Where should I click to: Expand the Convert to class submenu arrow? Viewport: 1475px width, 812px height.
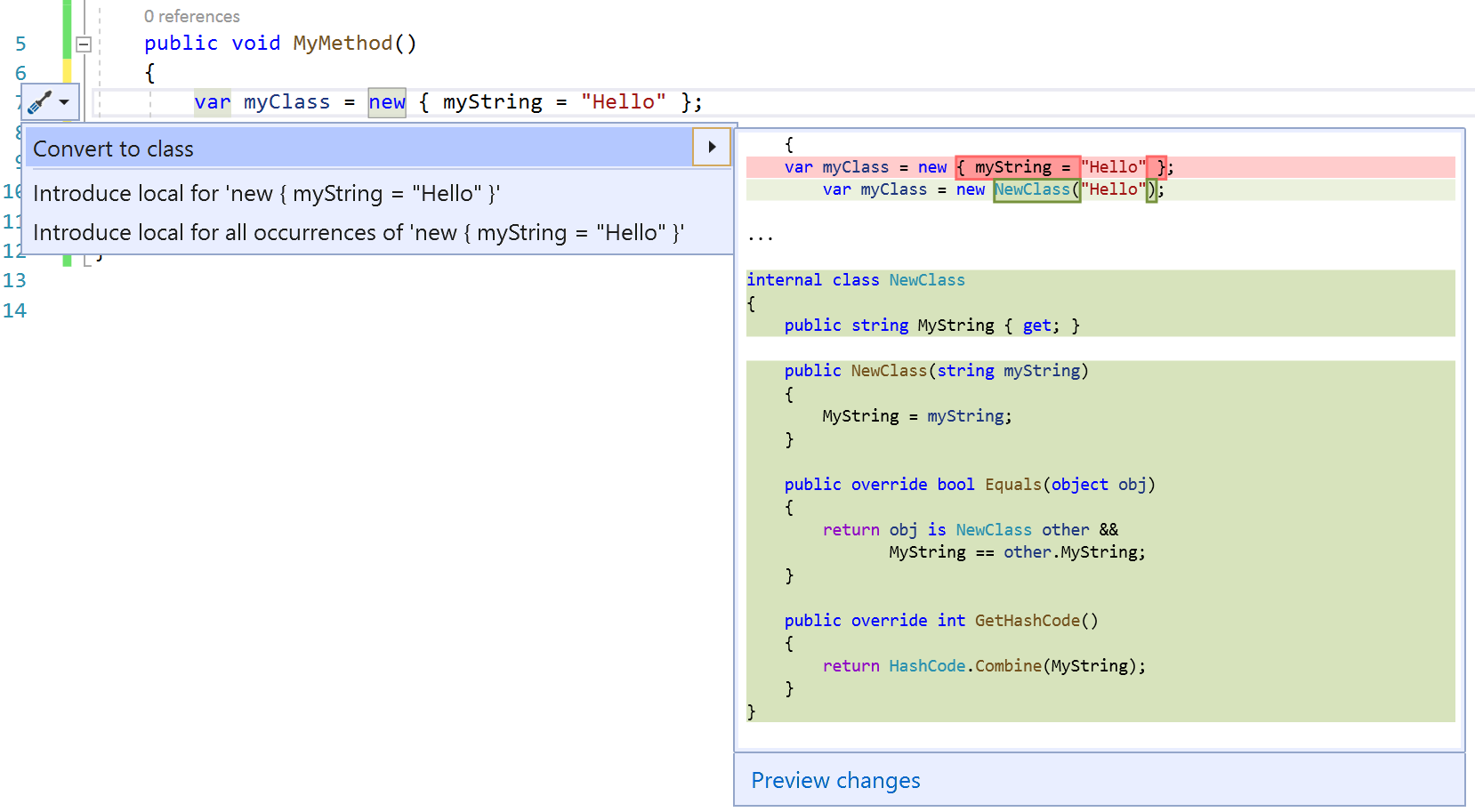click(711, 147)
